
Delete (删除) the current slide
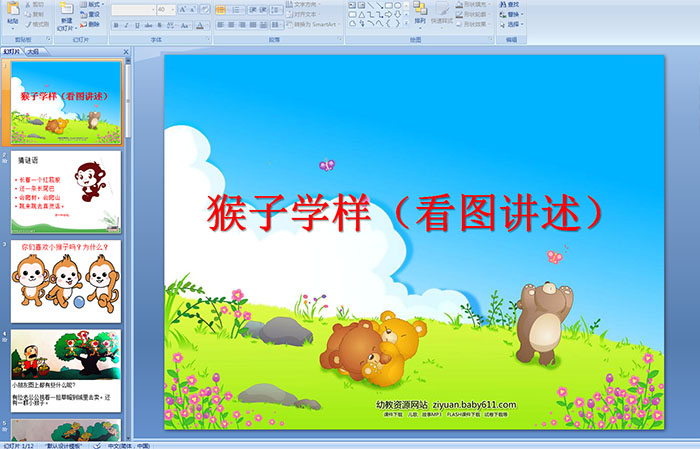[90, 24]
